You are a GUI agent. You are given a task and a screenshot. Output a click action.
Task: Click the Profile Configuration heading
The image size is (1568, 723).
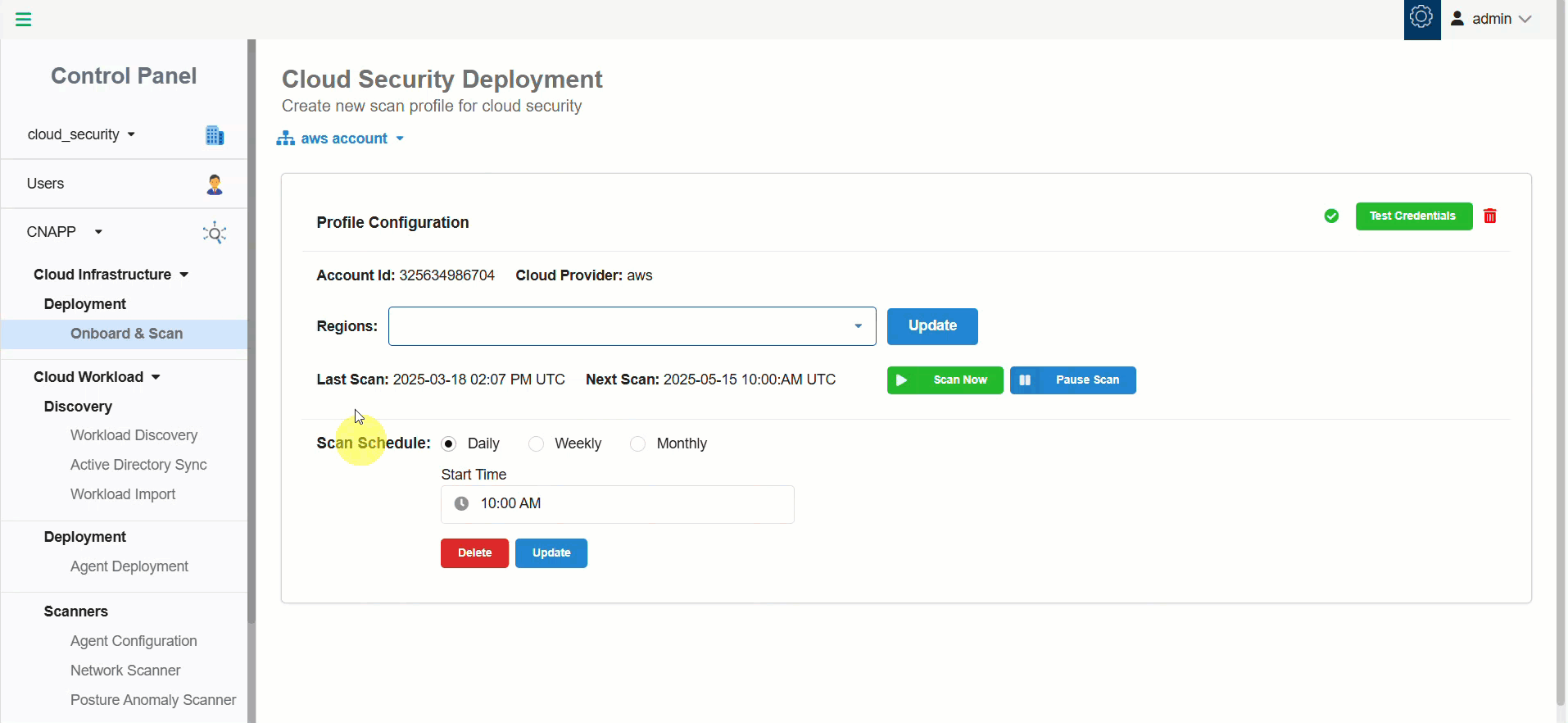pos(392,223)
